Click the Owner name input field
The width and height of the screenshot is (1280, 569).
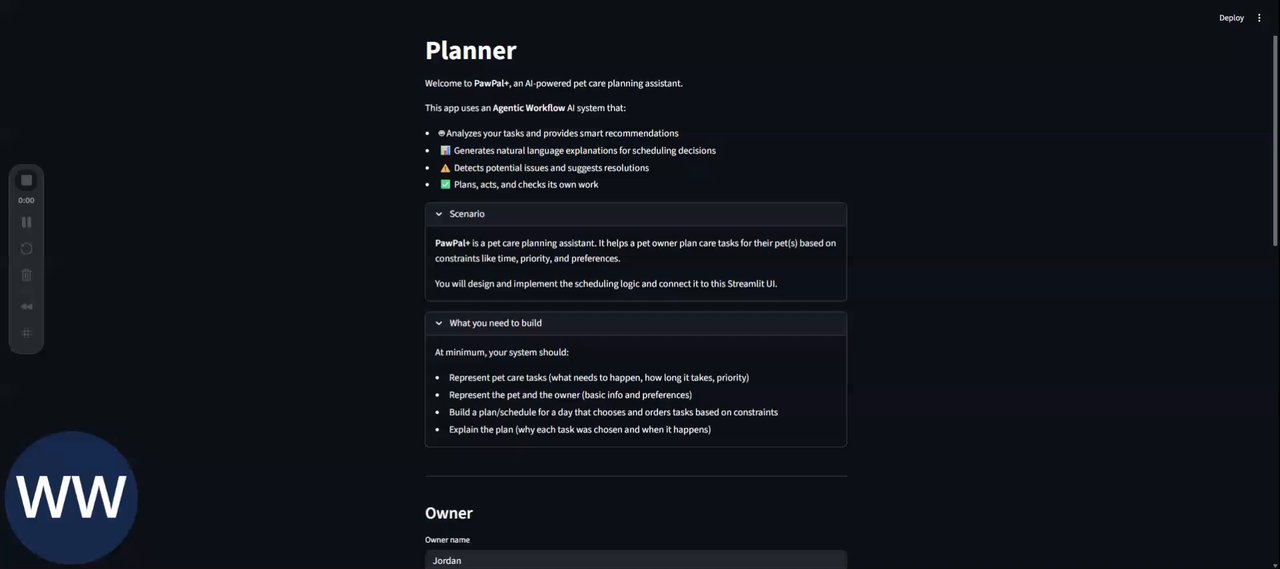[635, 560]
